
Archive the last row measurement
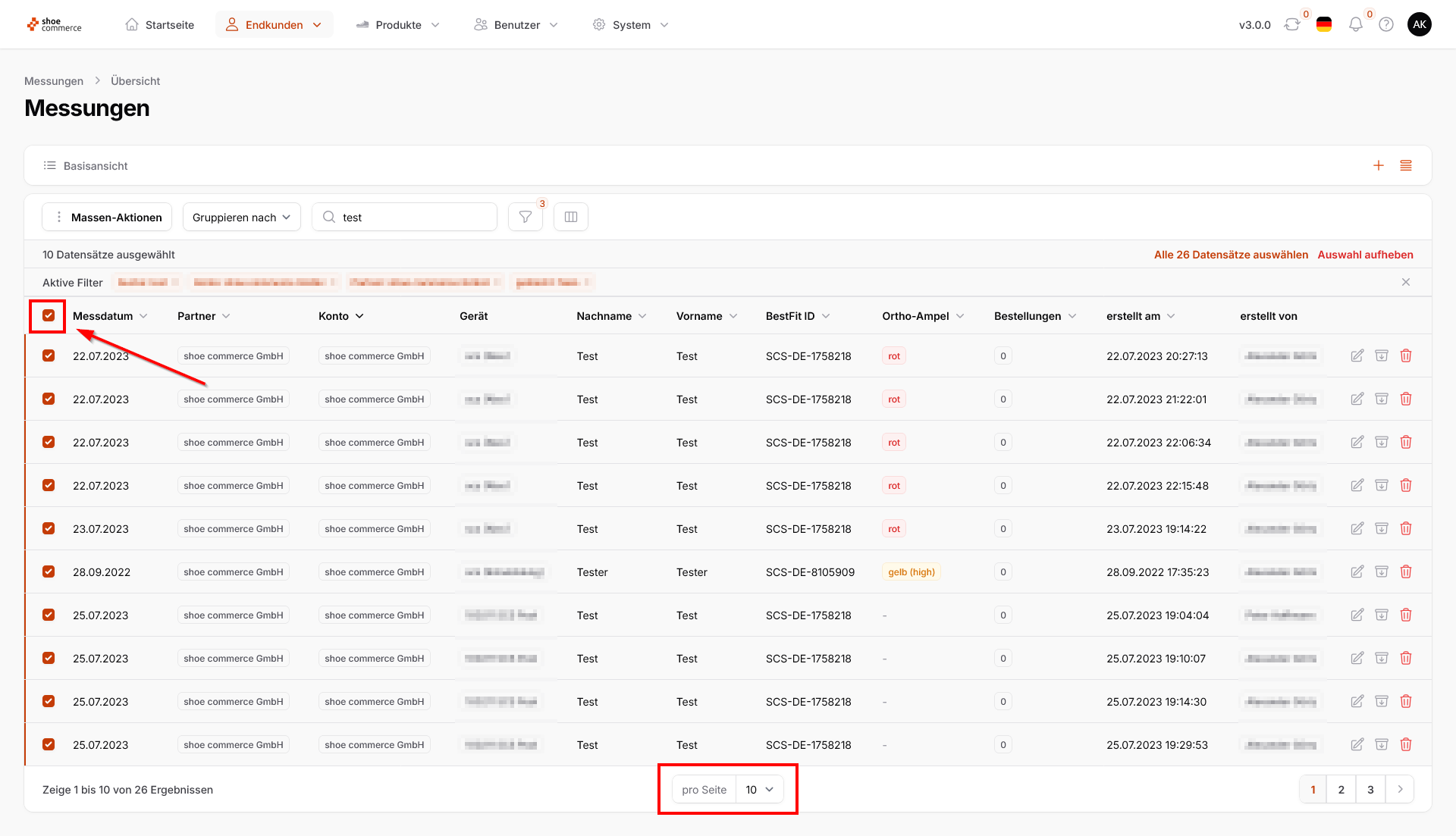click(1382, 744)
